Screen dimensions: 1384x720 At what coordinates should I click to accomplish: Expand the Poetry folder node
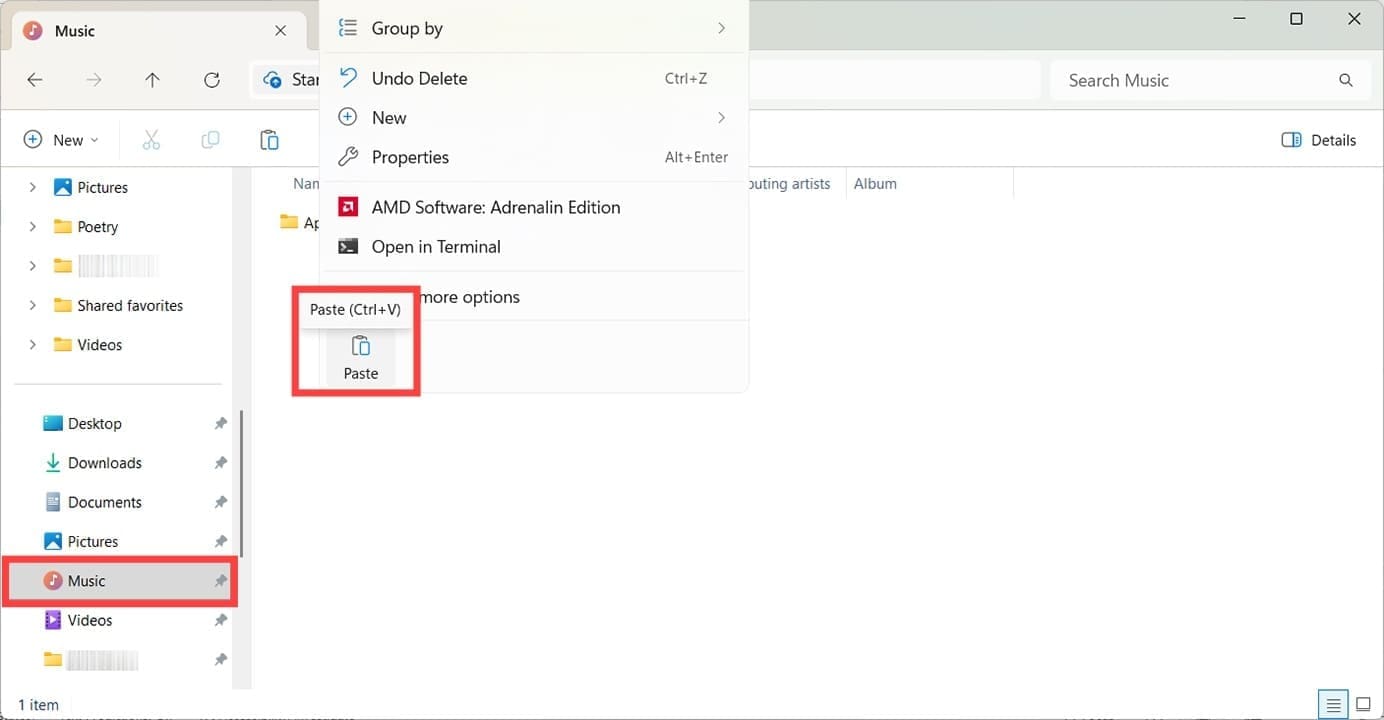point(32,227)
